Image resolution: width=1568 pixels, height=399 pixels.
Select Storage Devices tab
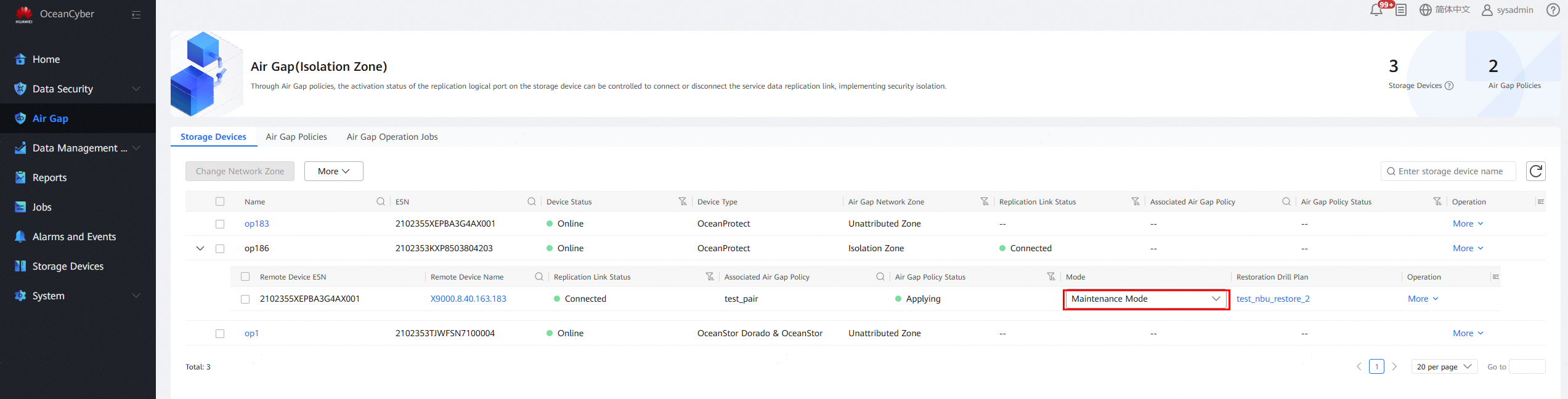[x=213, y=137]
